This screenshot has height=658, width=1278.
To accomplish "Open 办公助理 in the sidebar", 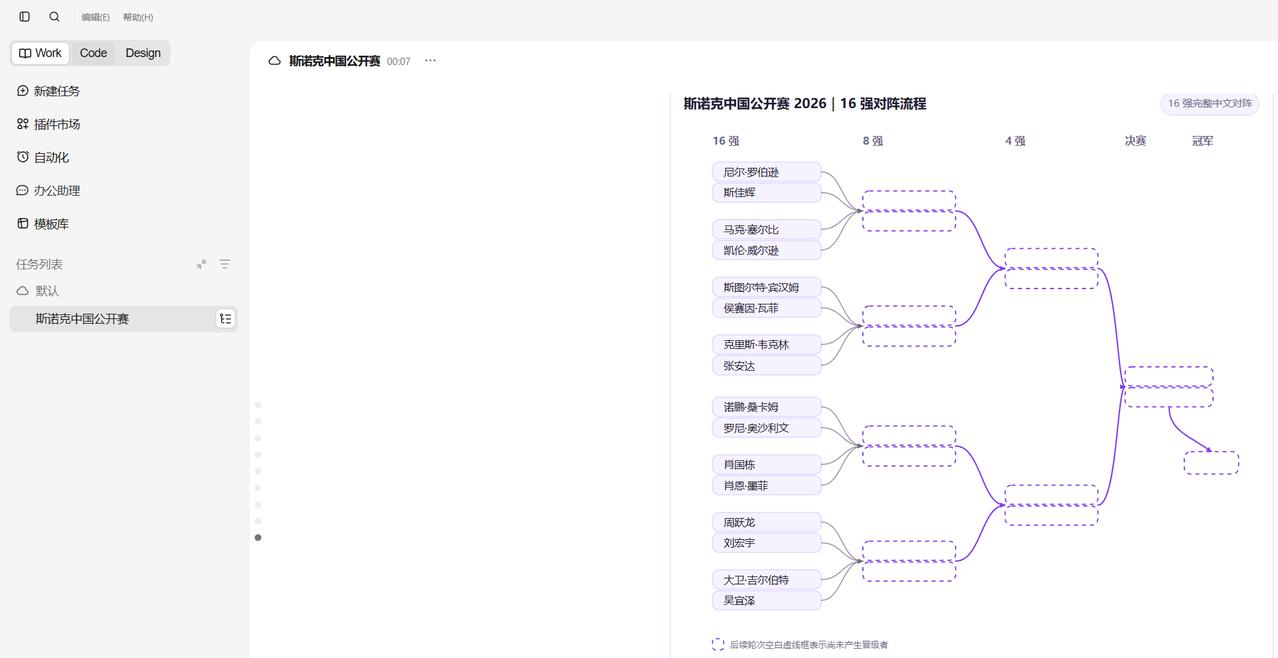I will 57,190.
